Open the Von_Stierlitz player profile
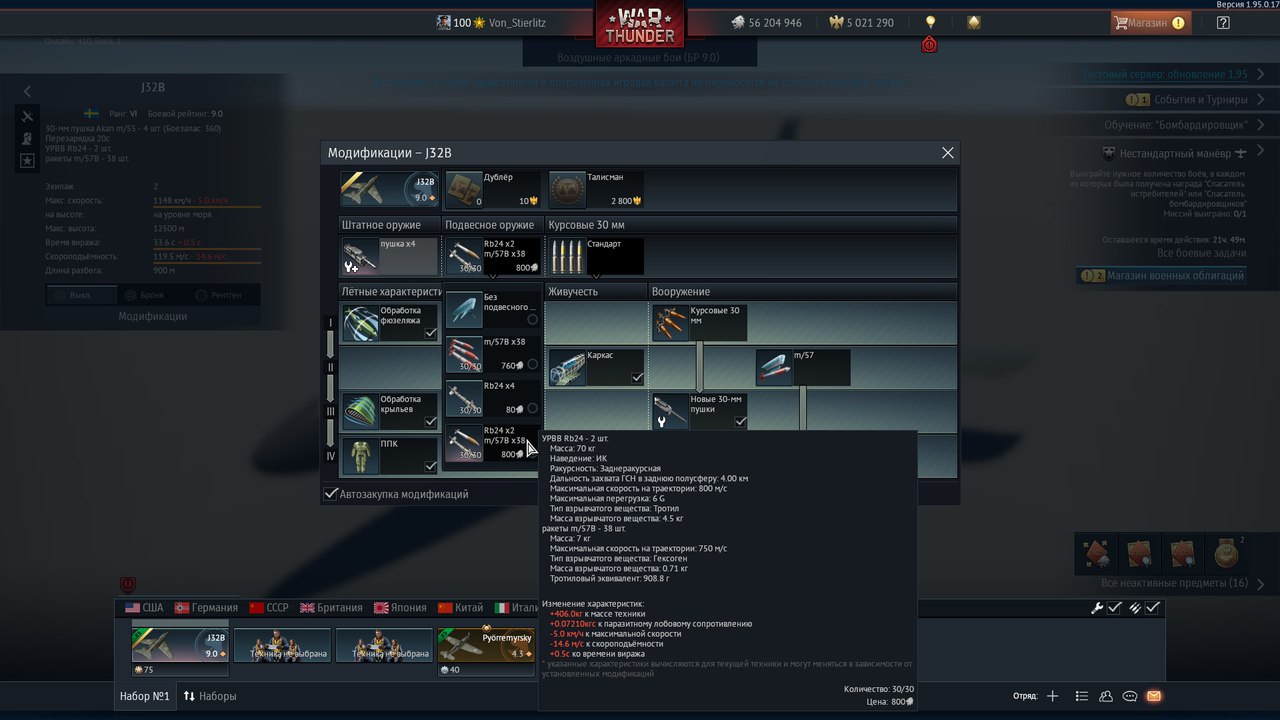This screenshot has height=720, width=1280. click(491, 22)
